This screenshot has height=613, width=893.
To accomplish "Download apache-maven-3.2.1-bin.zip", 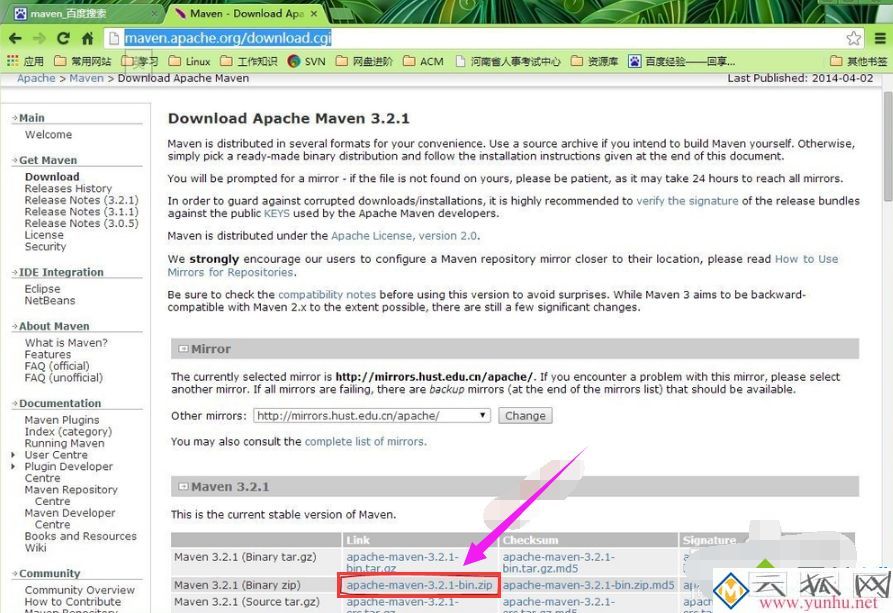I will tap(419, 585).
